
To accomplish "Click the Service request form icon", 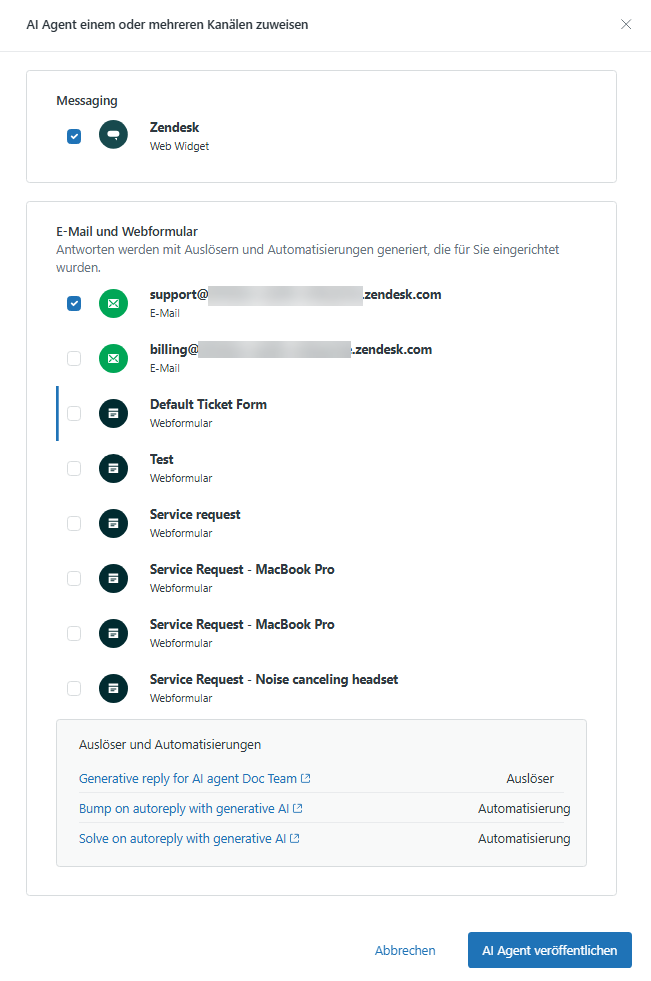I will click(x=113, y=523).
